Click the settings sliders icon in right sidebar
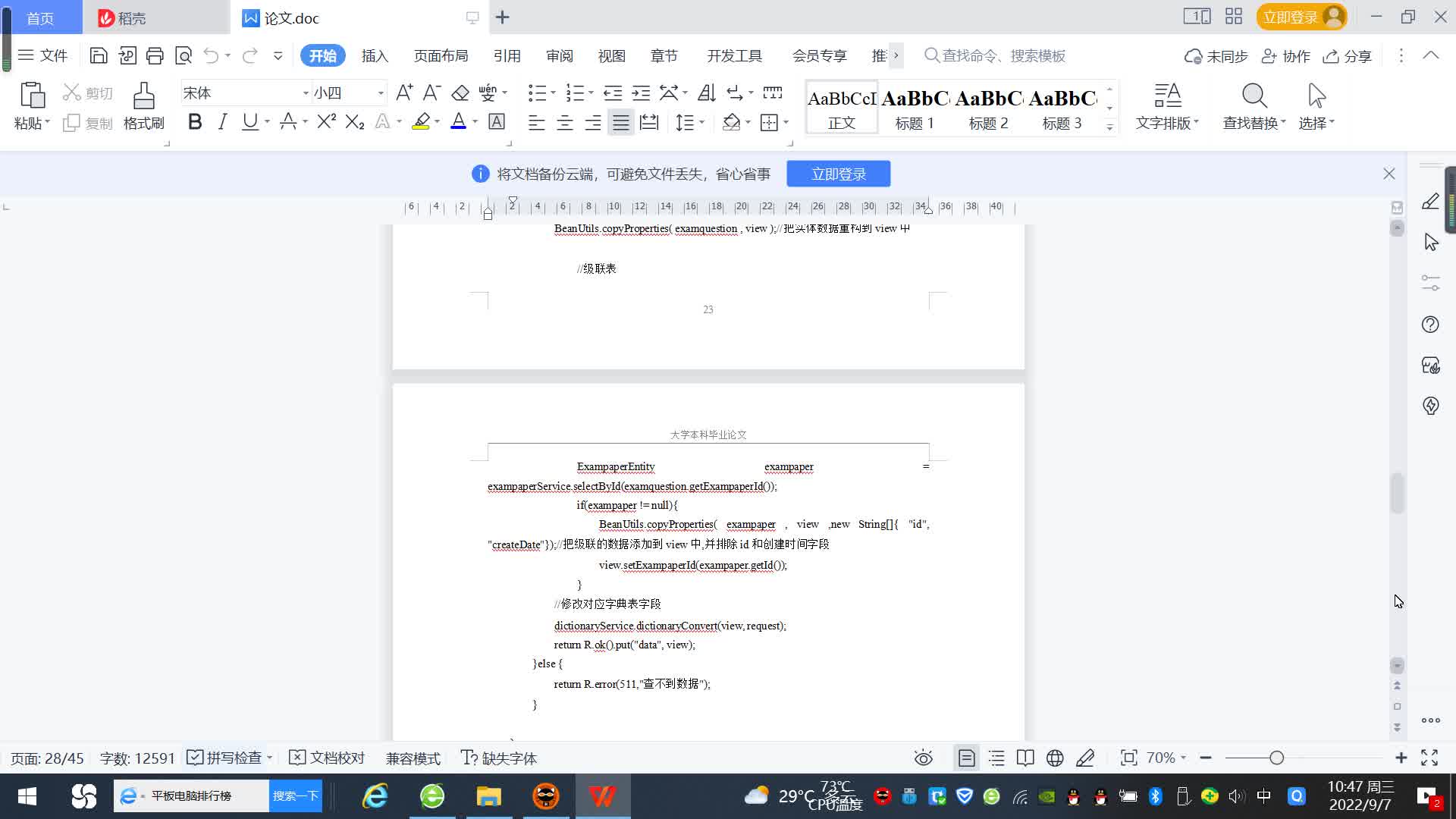The height and width of the screenshot is (819, 1456). (x=1430, y=283)
